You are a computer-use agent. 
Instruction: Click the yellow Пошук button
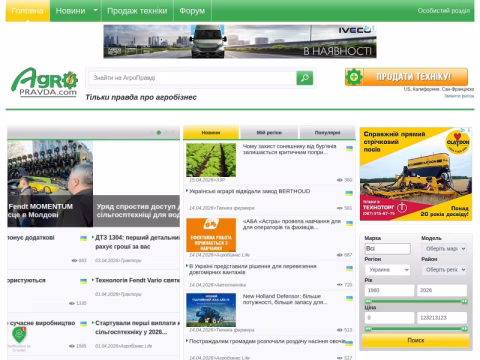tap(416, 340)
